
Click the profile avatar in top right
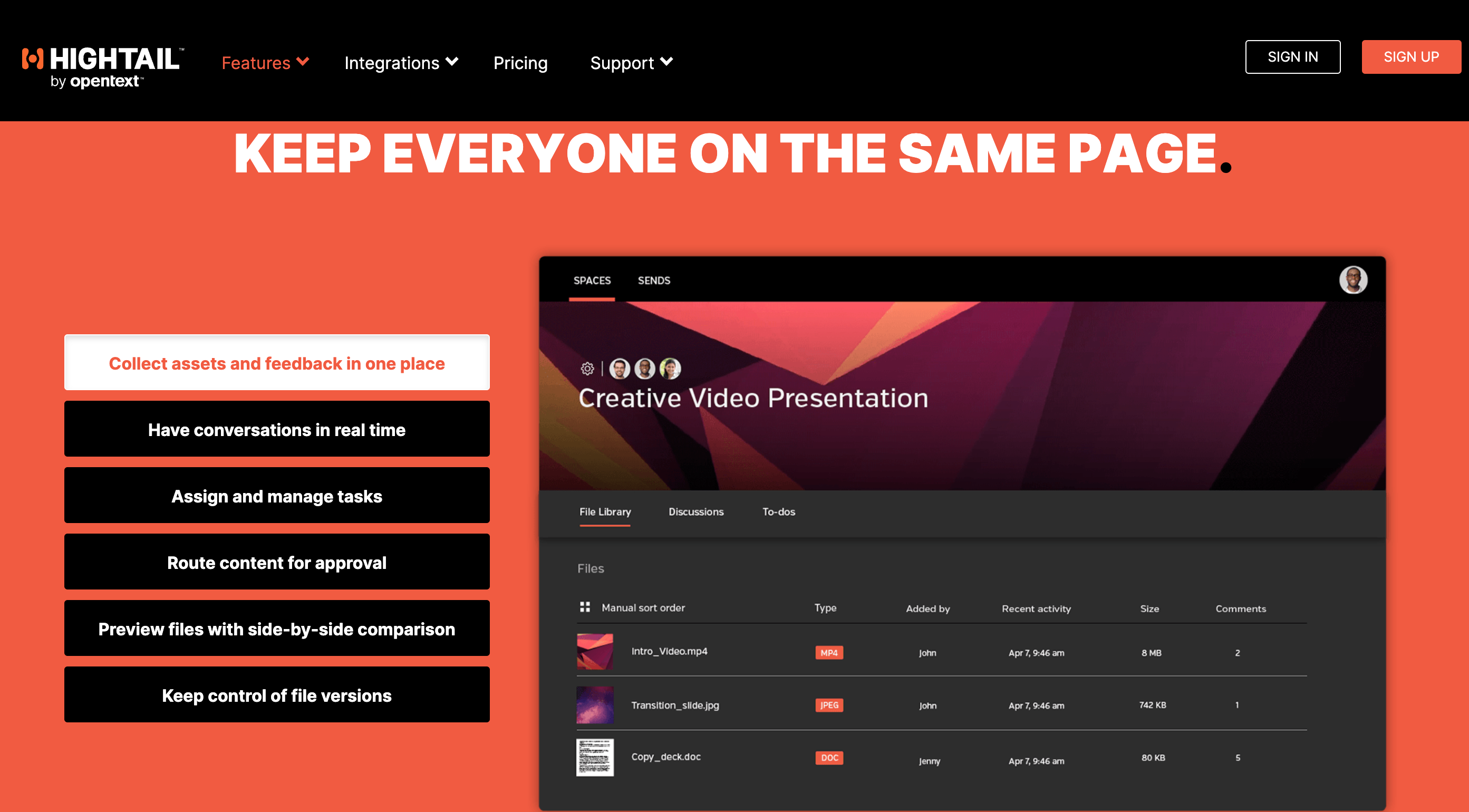(x=1353, y=279)
